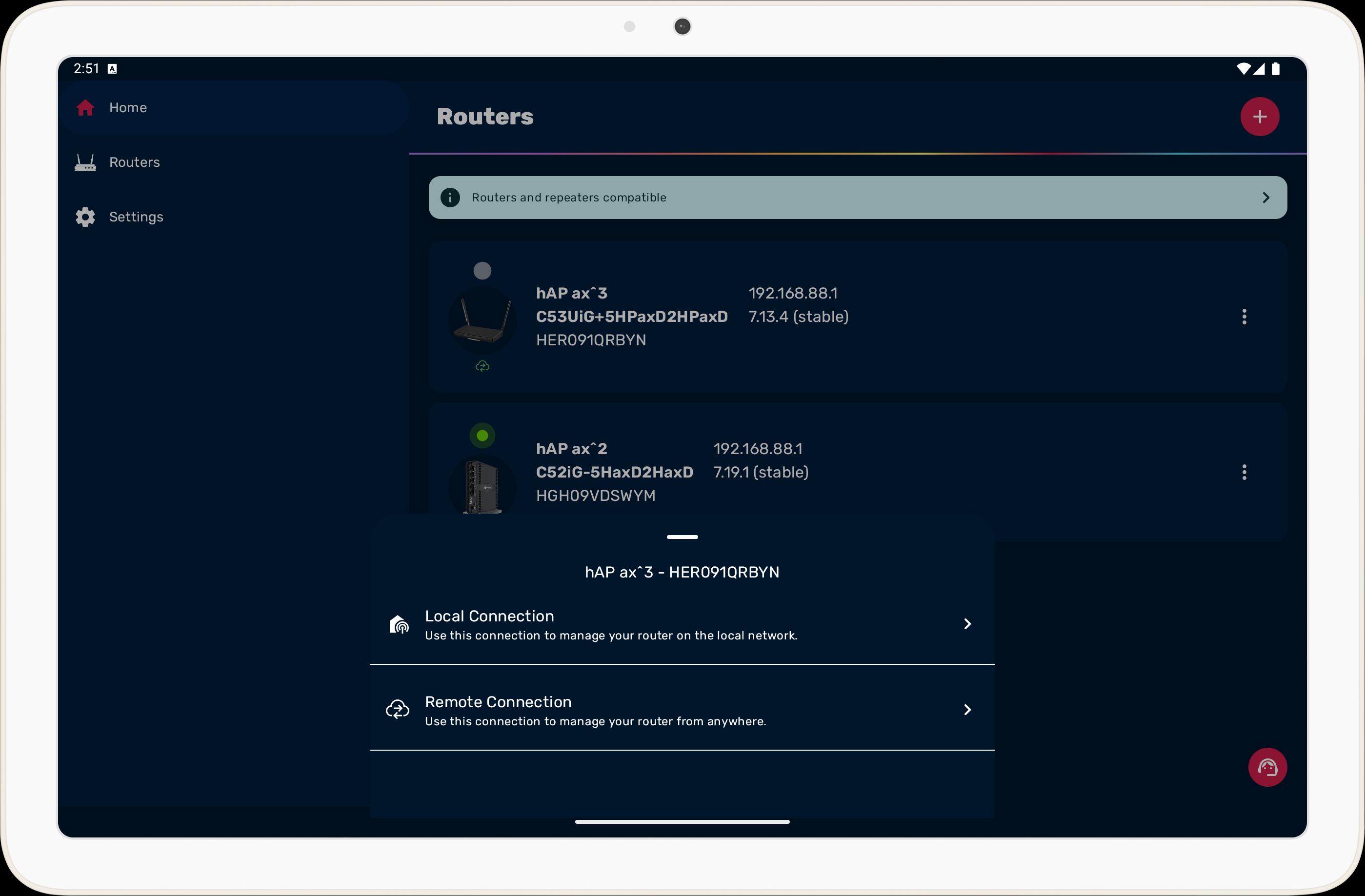Click the Wi-Fi status bar icon
This screenshot has height=896, width=1365.
tap(1243, 69)
